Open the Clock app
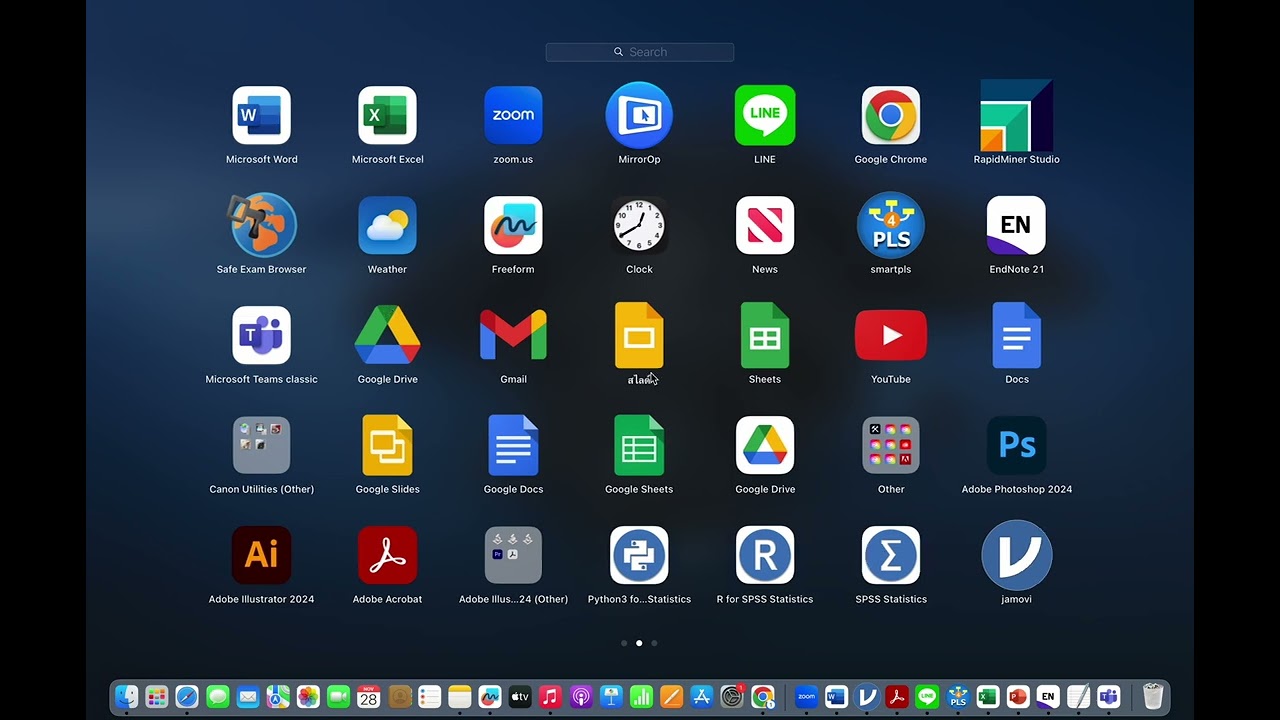 pyautogui.click(x=639, y=226)
